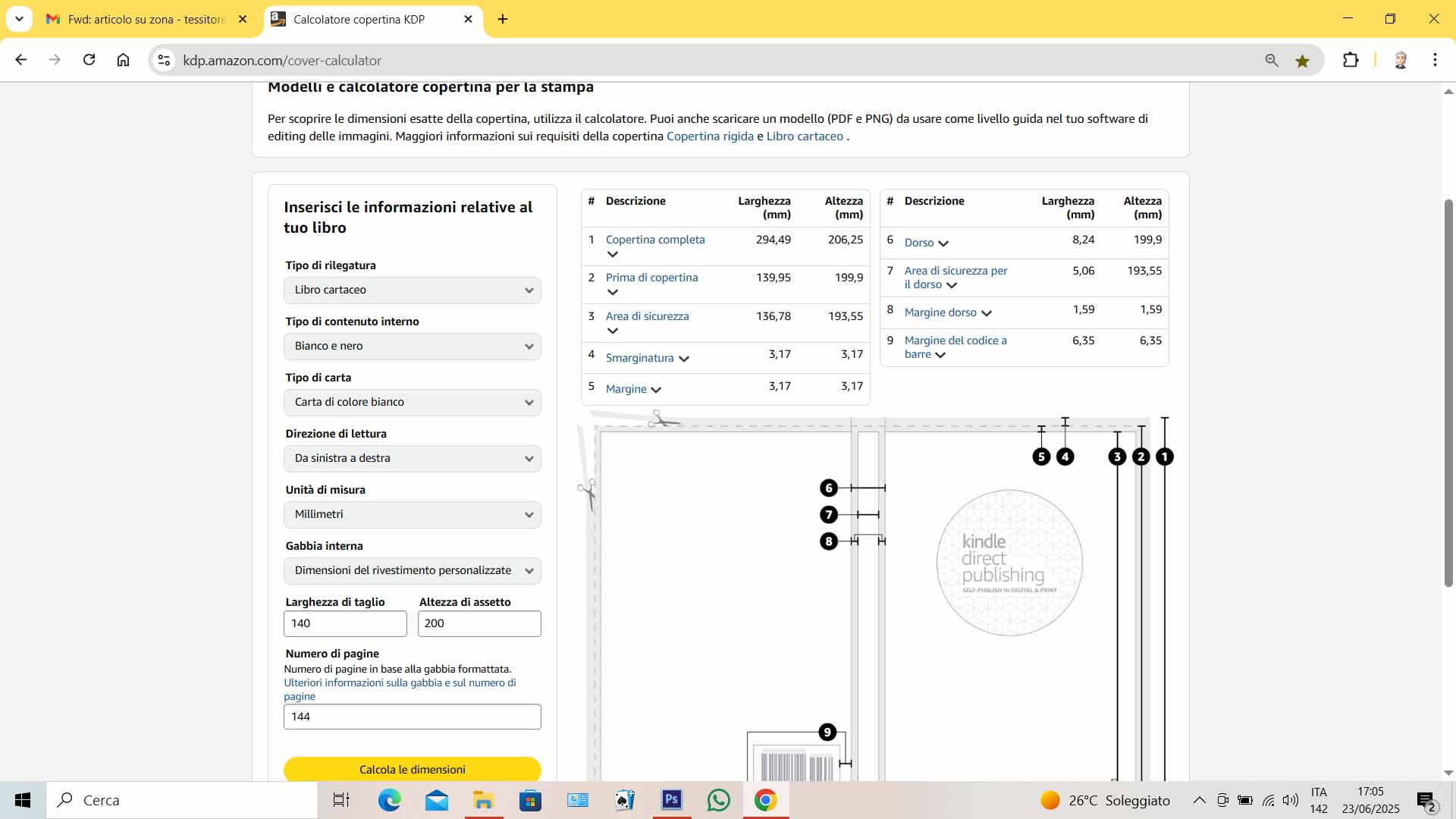
Task: Open the extensions puzzle icon
Action: [1351, 60]
